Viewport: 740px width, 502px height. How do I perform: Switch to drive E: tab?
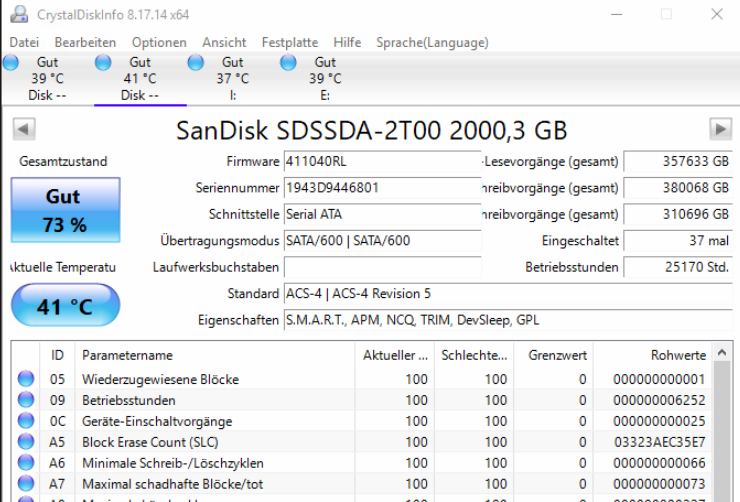click(x=325, y=79)
